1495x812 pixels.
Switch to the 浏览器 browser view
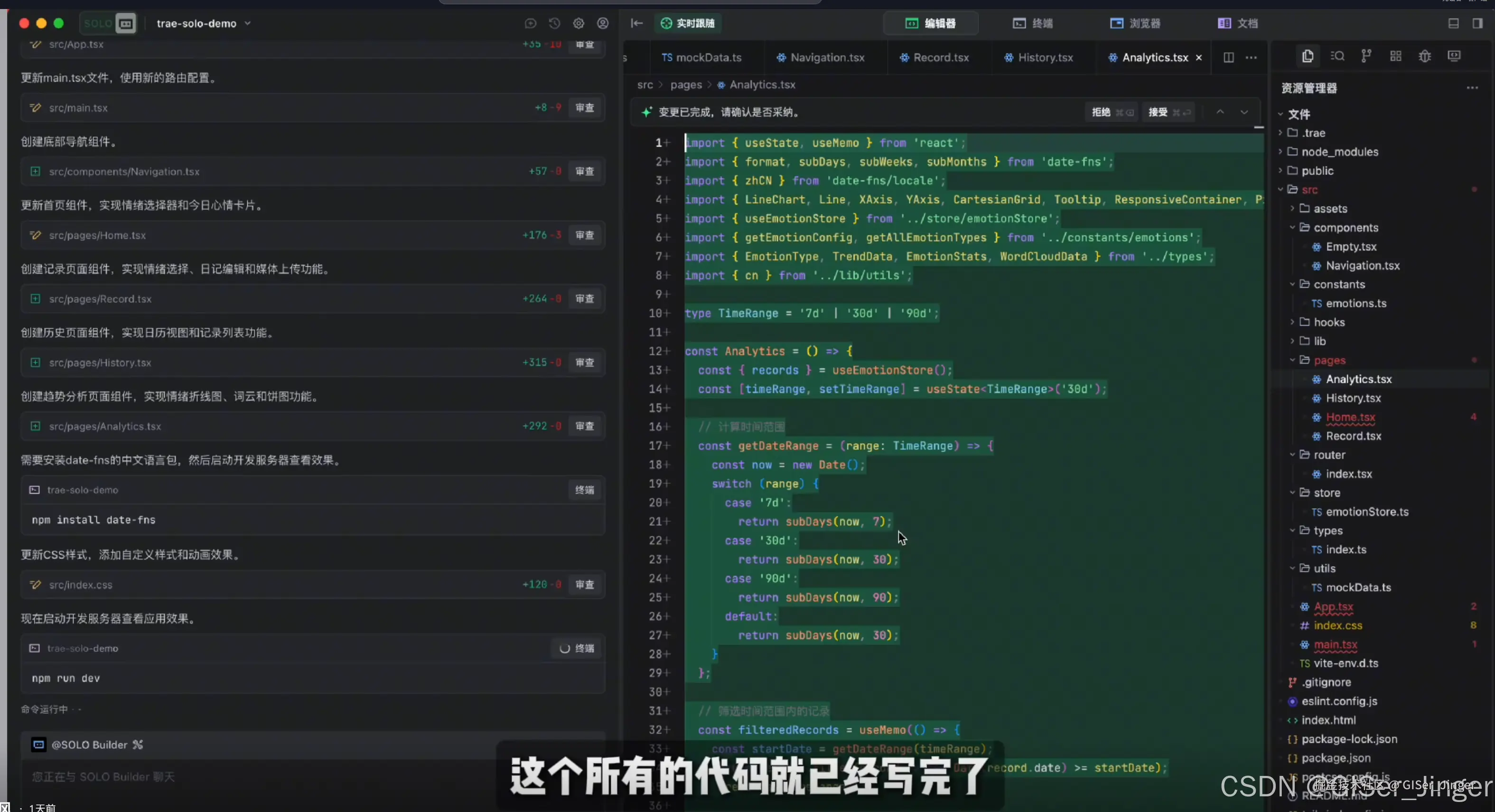point(1135,23)
